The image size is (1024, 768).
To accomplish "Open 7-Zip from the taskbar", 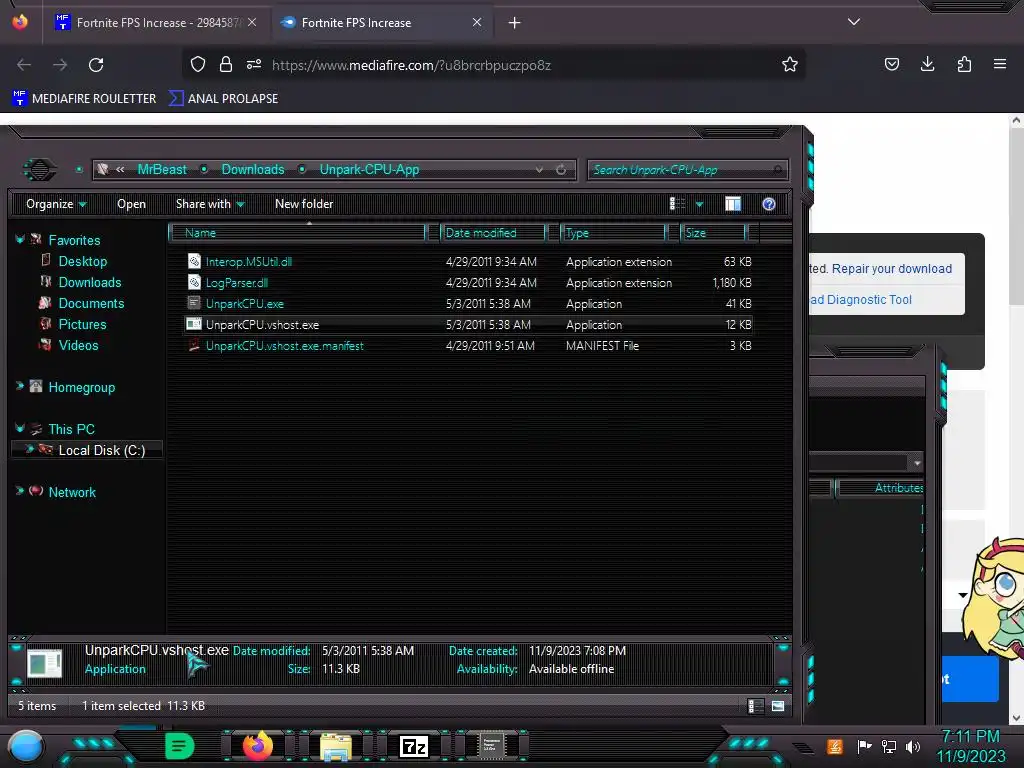I will 414,746.
